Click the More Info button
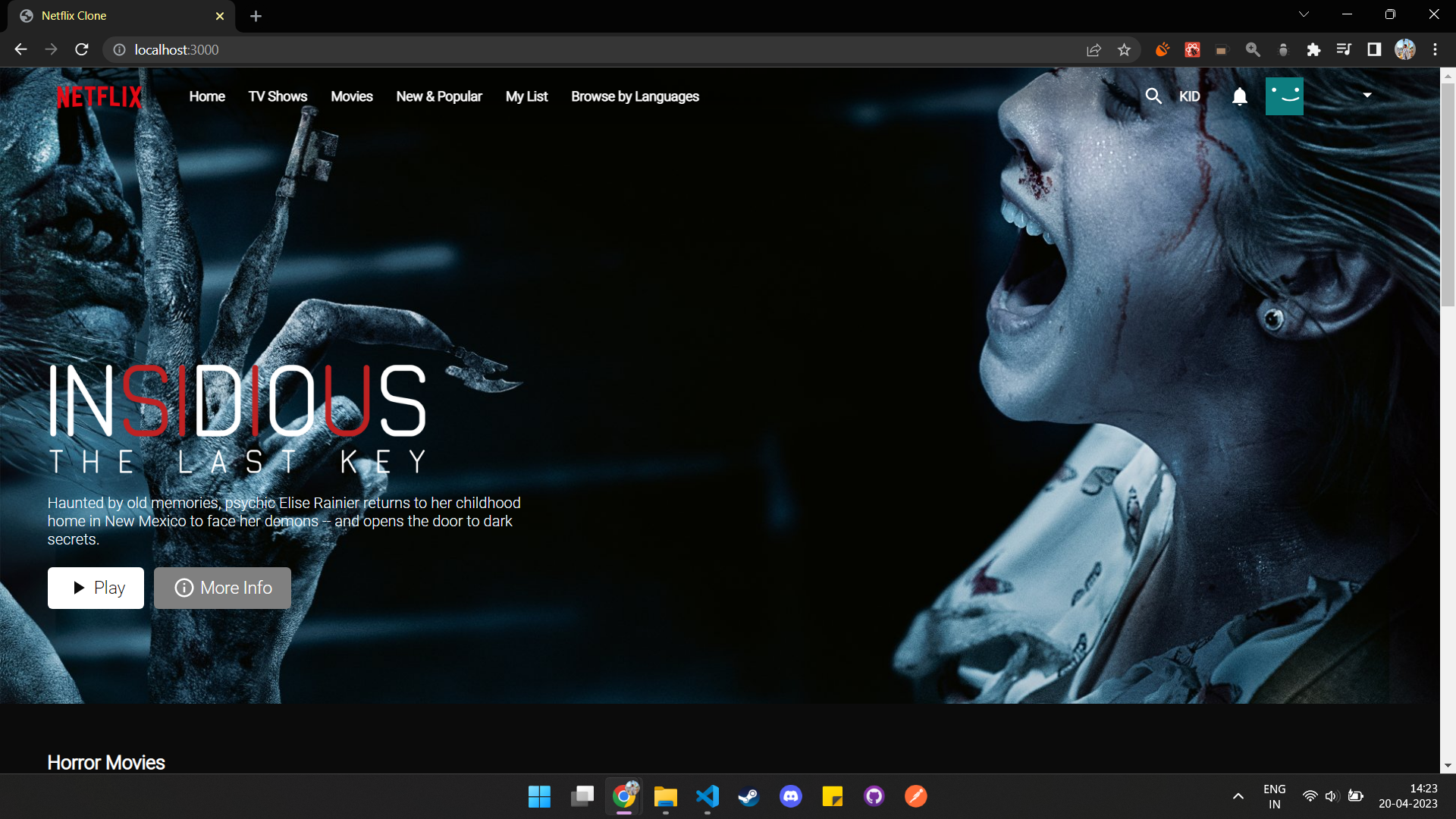Viewport: 1456px width, 819px height. 221,588
